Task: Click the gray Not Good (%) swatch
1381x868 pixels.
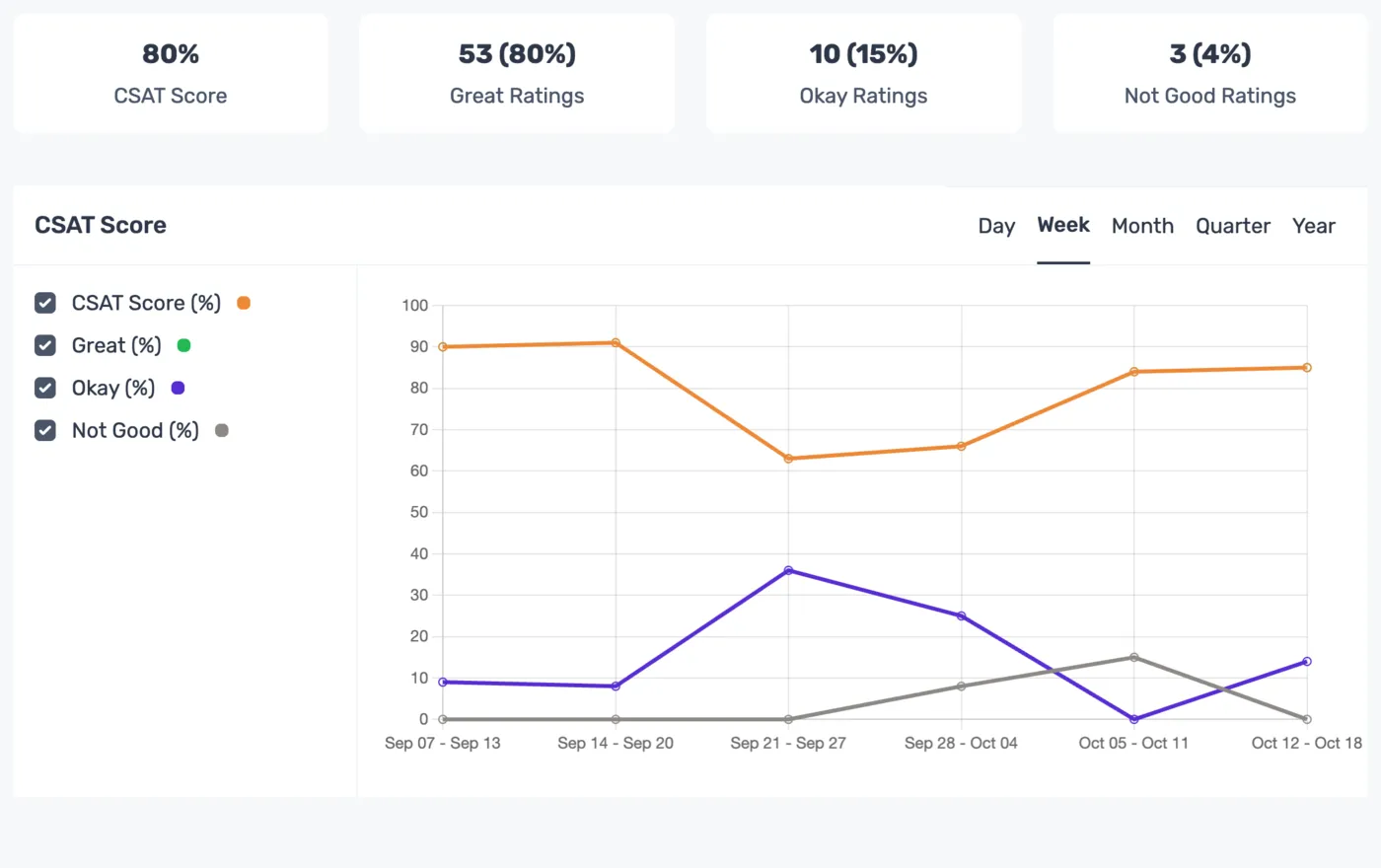Action: pyautogui.click(x=222, y=430)
